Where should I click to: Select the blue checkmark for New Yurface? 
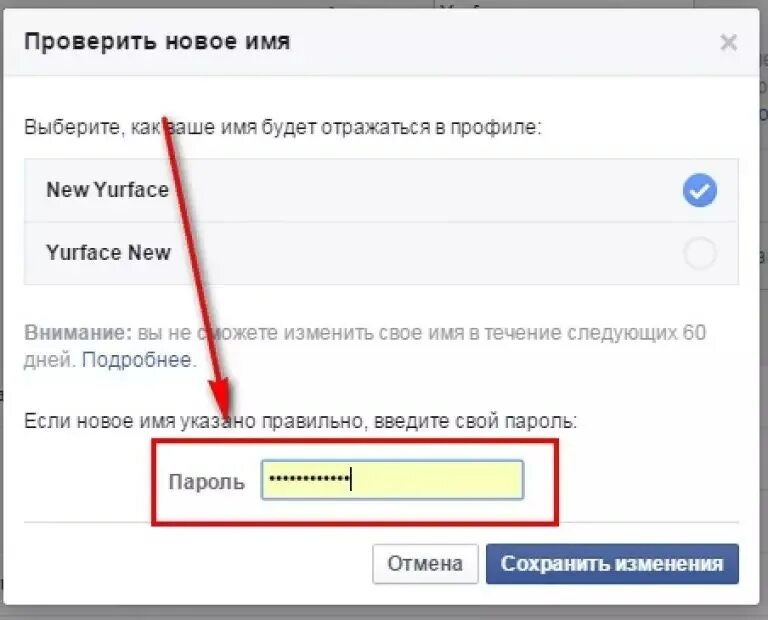[699, 190]
